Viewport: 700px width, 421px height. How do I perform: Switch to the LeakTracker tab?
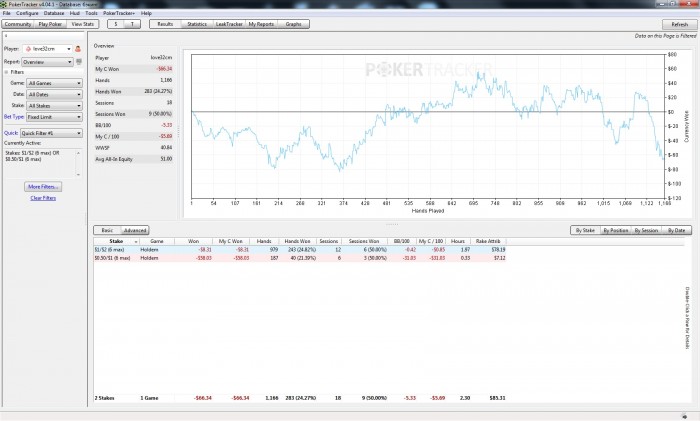tap(229, 24)
